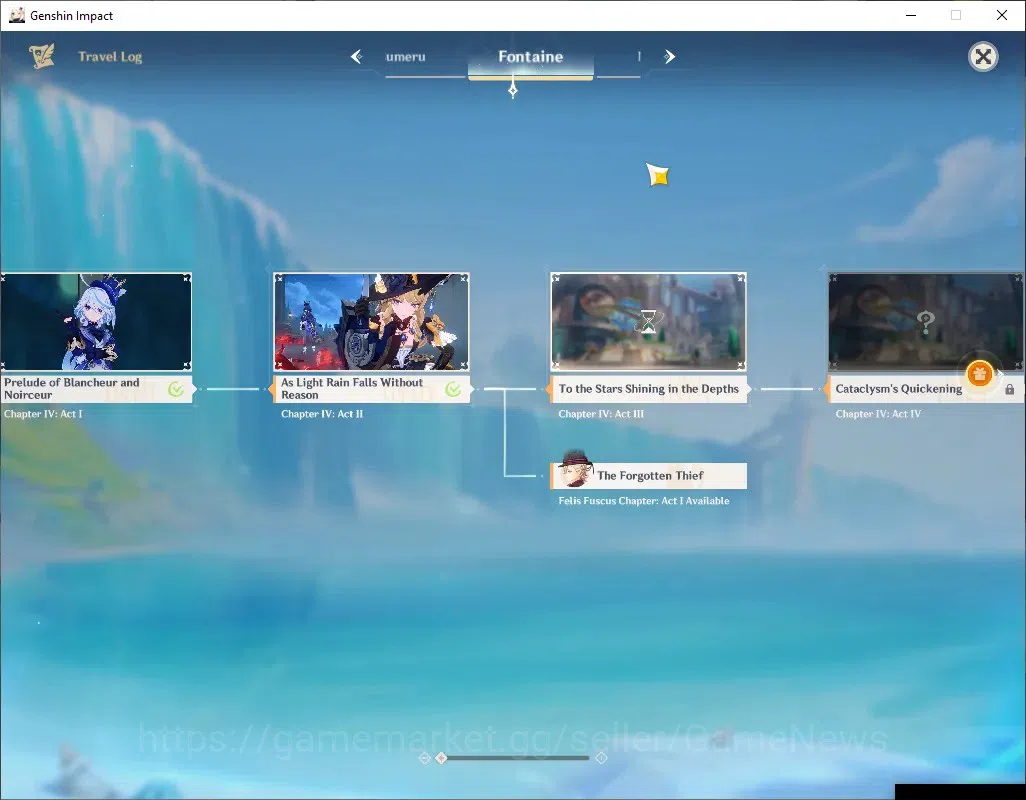This screenshot has height=800, width=1026.
Task: Open As Light Rain Falls Without Reason thumbnail
Action: 372,322
